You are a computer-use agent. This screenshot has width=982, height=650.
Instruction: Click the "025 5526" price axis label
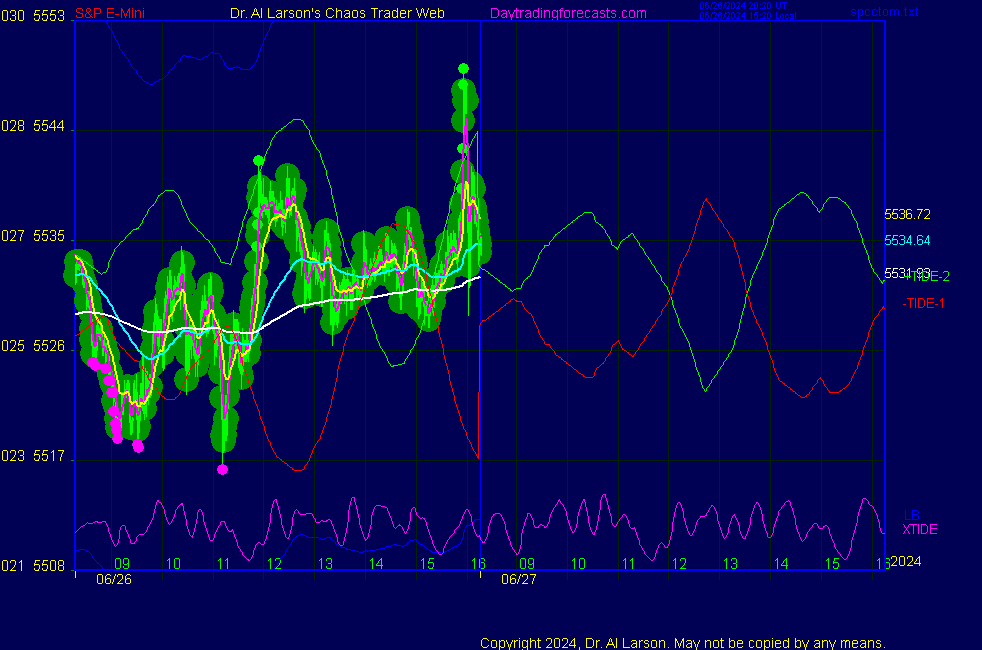click(33, 346)
